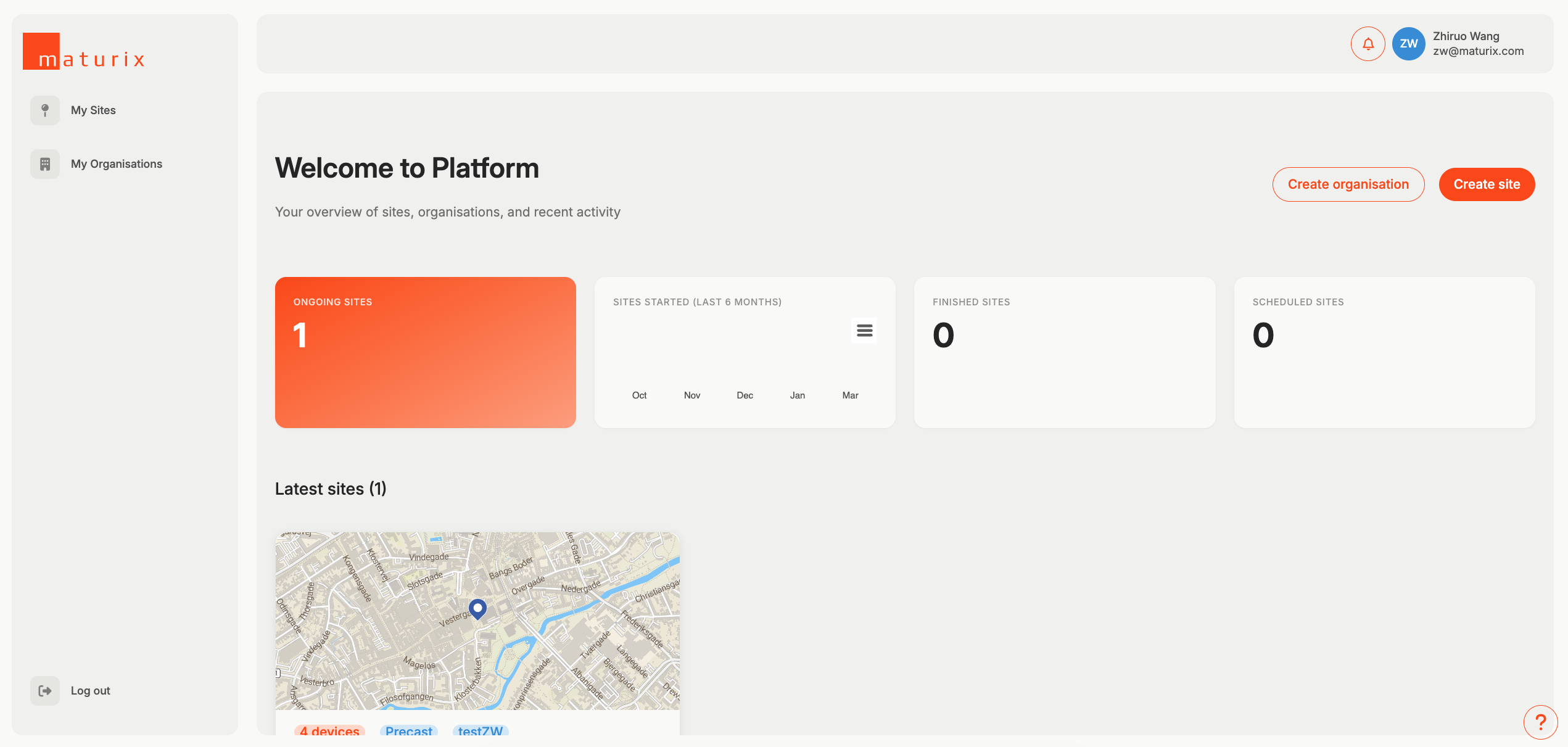Click the My Organisations building icon
The image size is (1568, 747).
(x=44, y=163)
